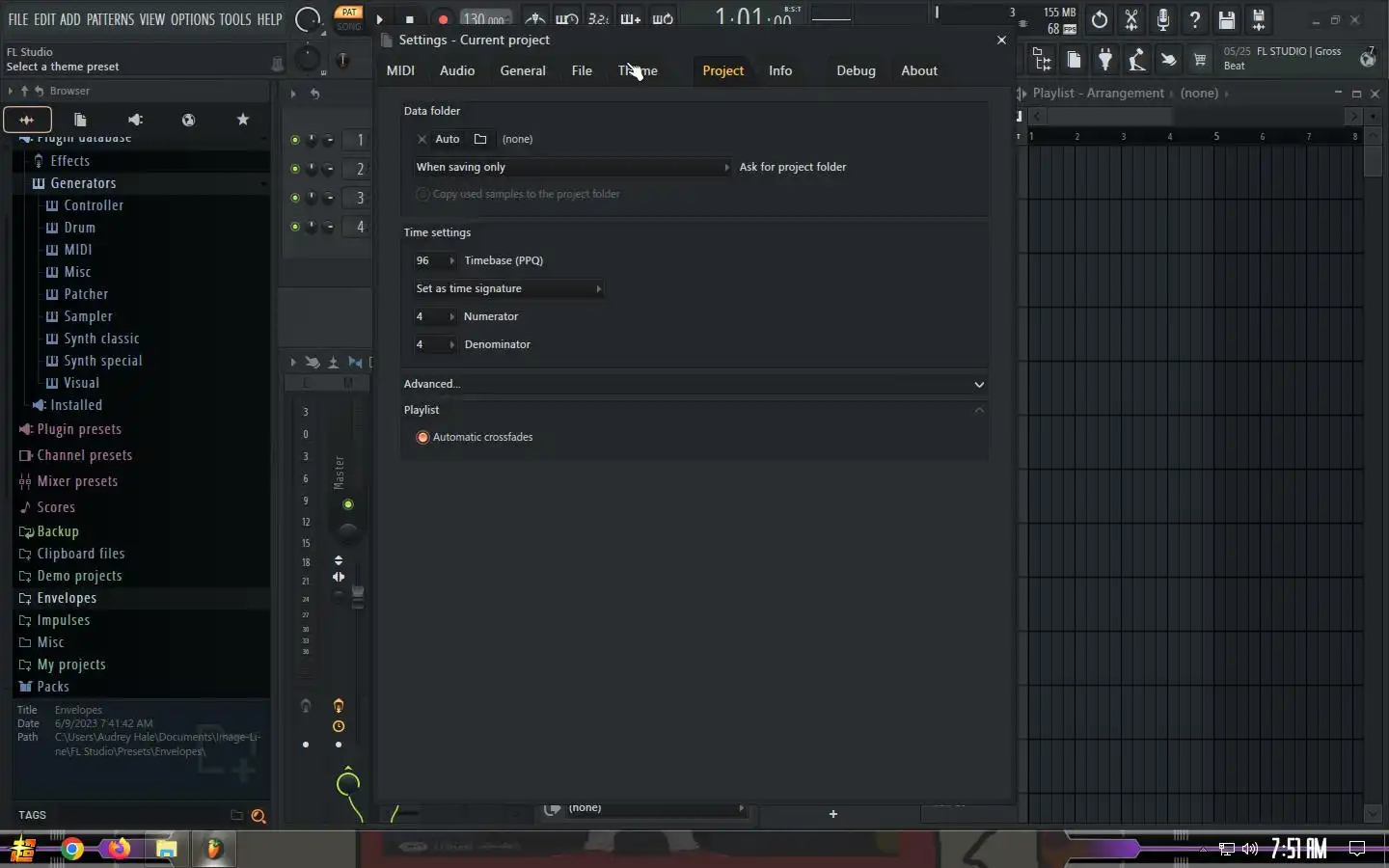Click the 130 BPM tempo display
Screen dimensions: 1389x868
tap(485, 19)
